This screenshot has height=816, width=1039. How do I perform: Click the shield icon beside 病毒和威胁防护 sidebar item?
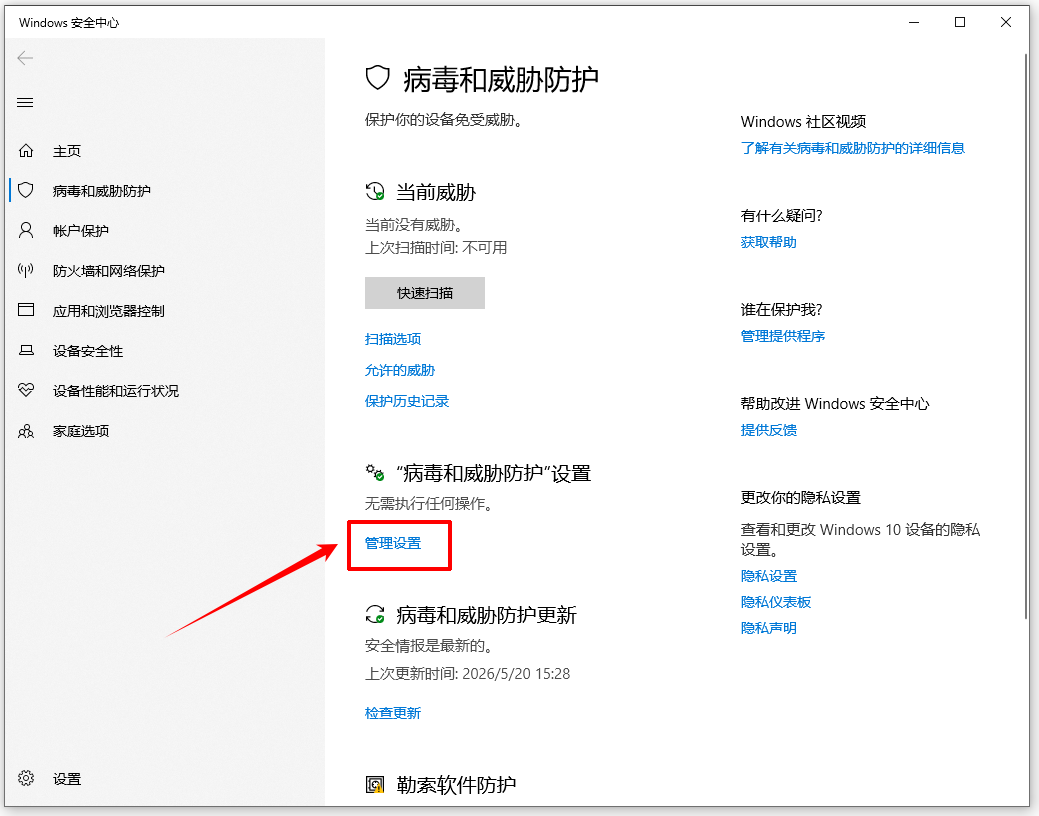coord(26,191)
